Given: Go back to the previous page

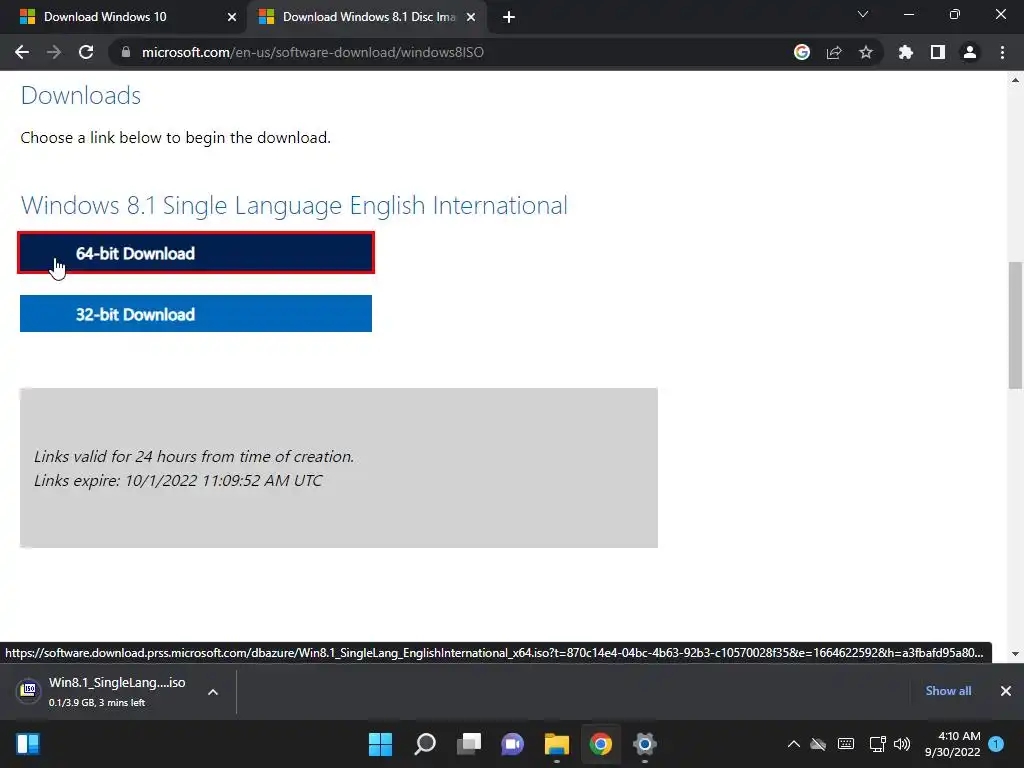Looking at the screenshot, I should (x=22, y=52).
